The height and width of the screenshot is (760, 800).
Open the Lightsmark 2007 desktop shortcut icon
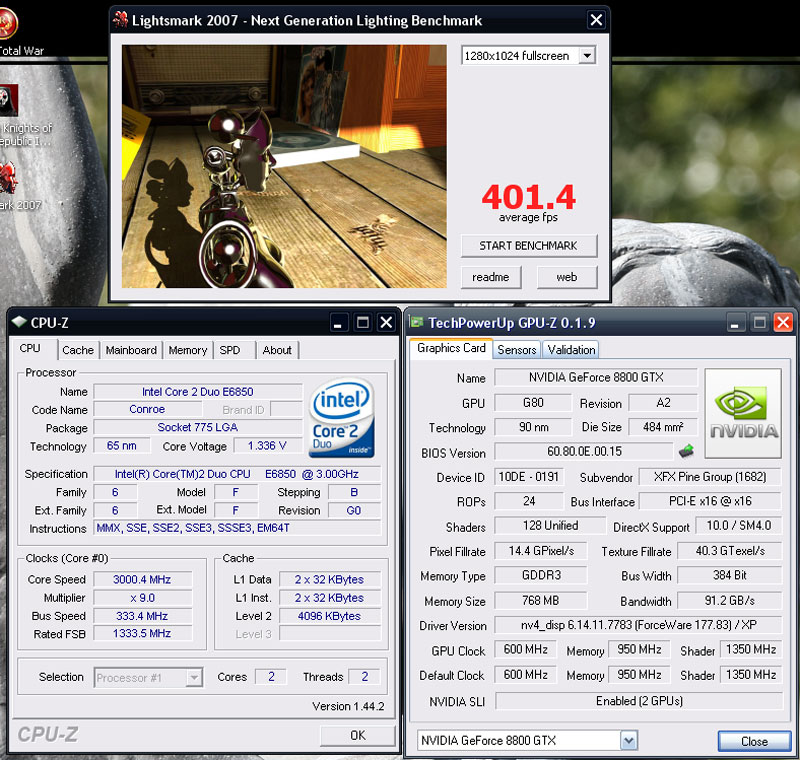click(x=8, y=178)
